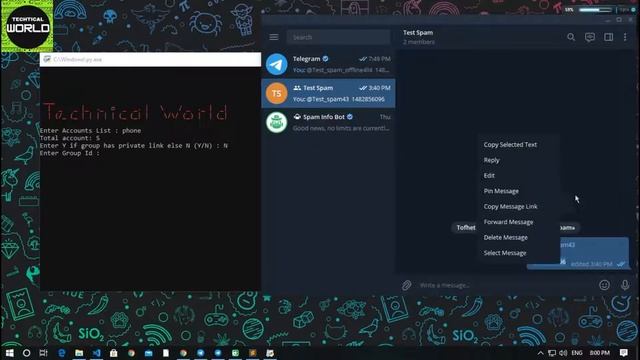Open Microsoft Store from taskbar
The width and height of the screenshot is (640, 360).
coord(113,353)
